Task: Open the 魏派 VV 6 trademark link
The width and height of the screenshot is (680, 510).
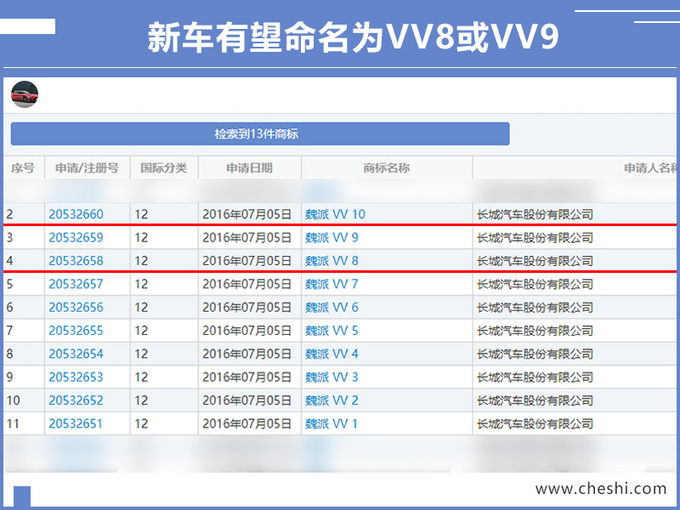Action: click(332, 307)
